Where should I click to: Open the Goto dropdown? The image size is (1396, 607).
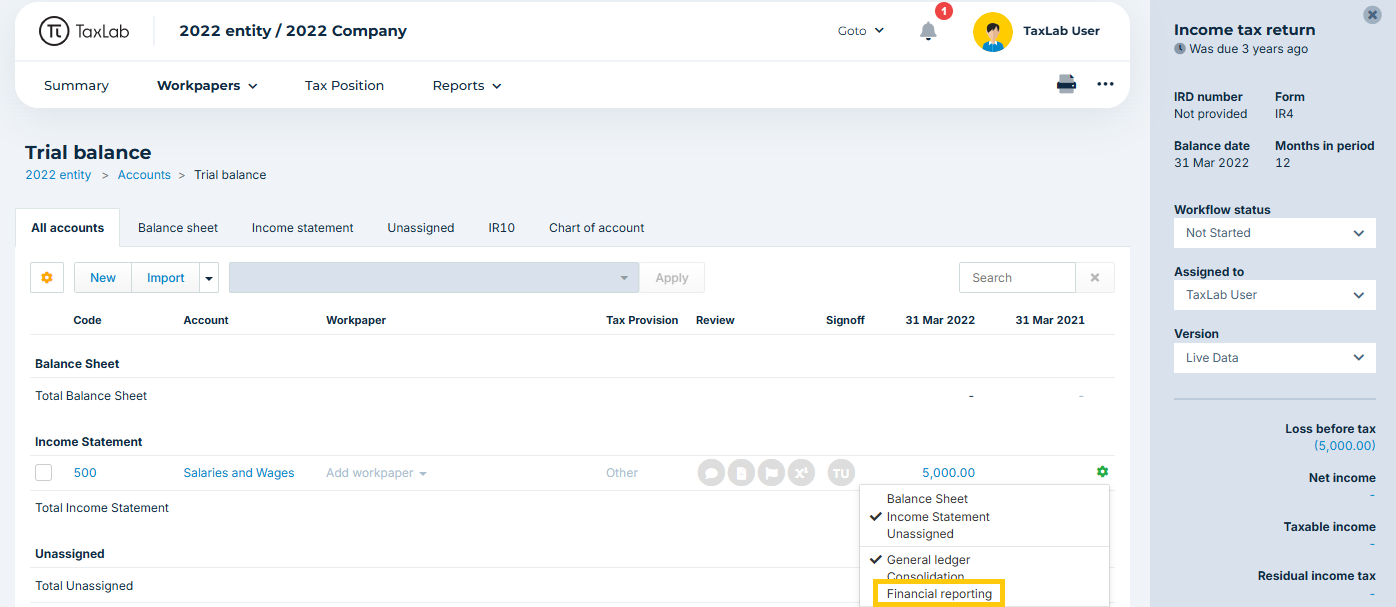[x=861, y=31]
